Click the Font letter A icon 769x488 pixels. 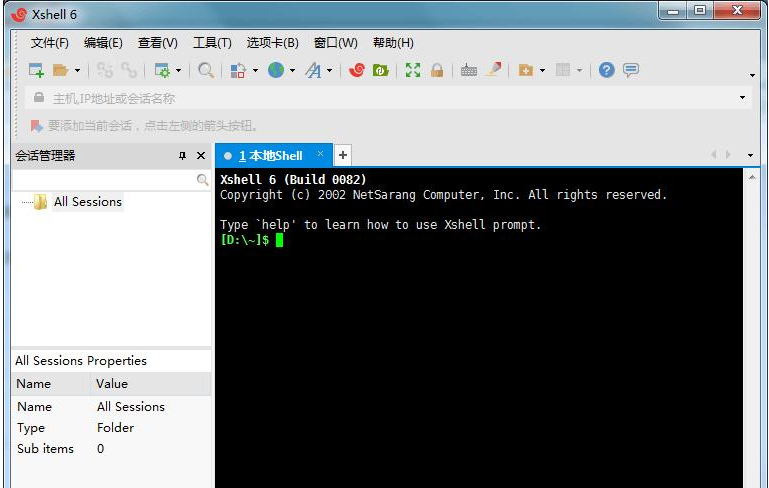[x=313, y=70]
